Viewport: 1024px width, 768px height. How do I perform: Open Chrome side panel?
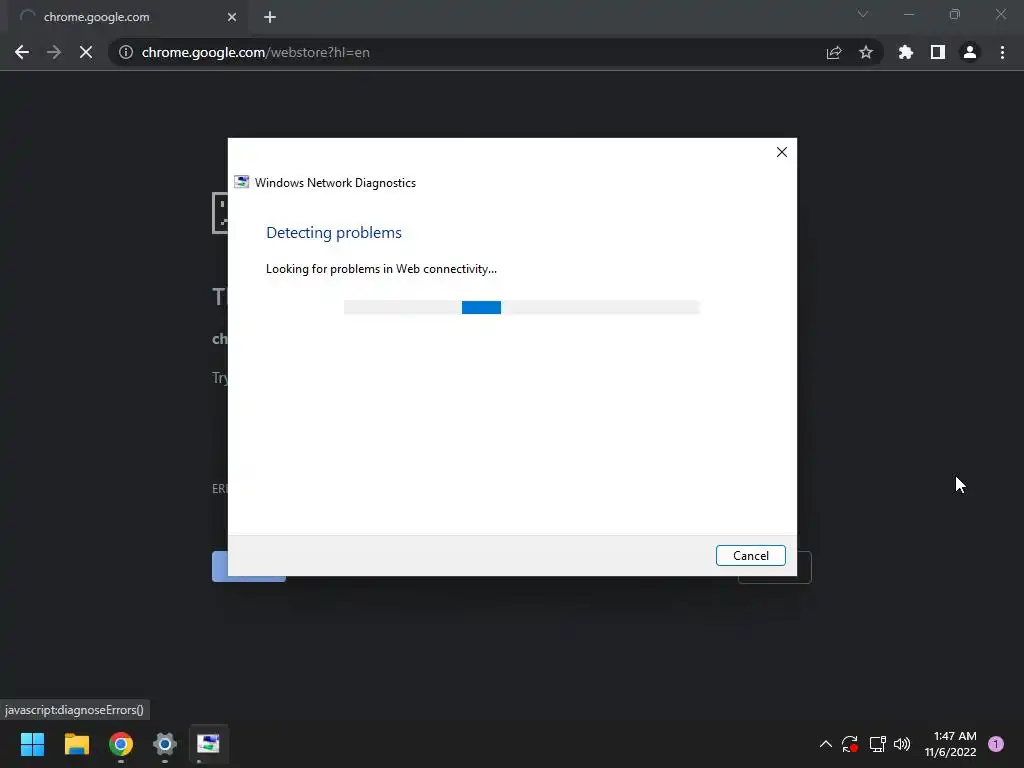tap(938, 52)
